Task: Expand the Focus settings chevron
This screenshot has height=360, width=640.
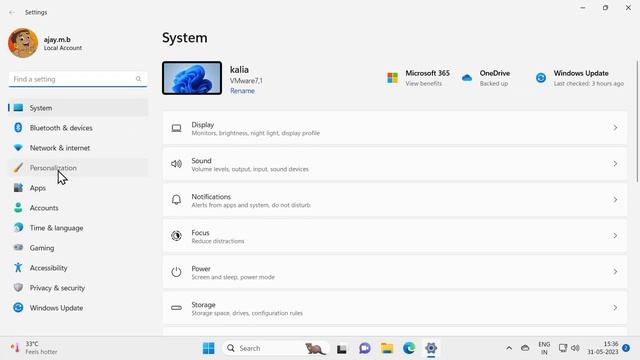Action: coord(615,236)
